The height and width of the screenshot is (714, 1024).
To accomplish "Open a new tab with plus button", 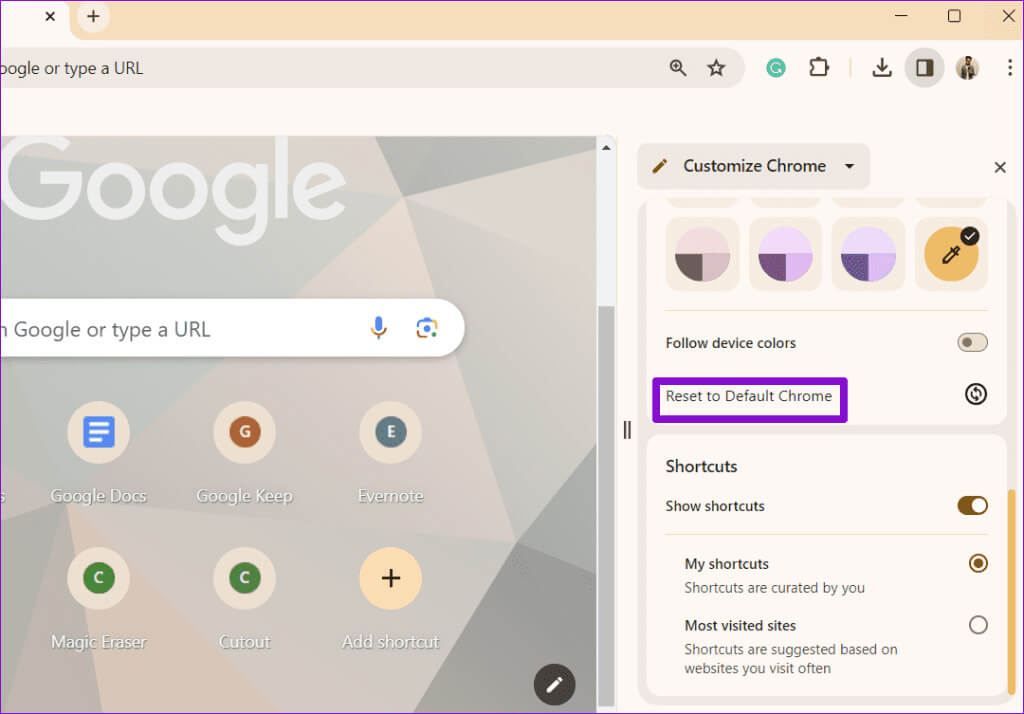I will [93, 16].
